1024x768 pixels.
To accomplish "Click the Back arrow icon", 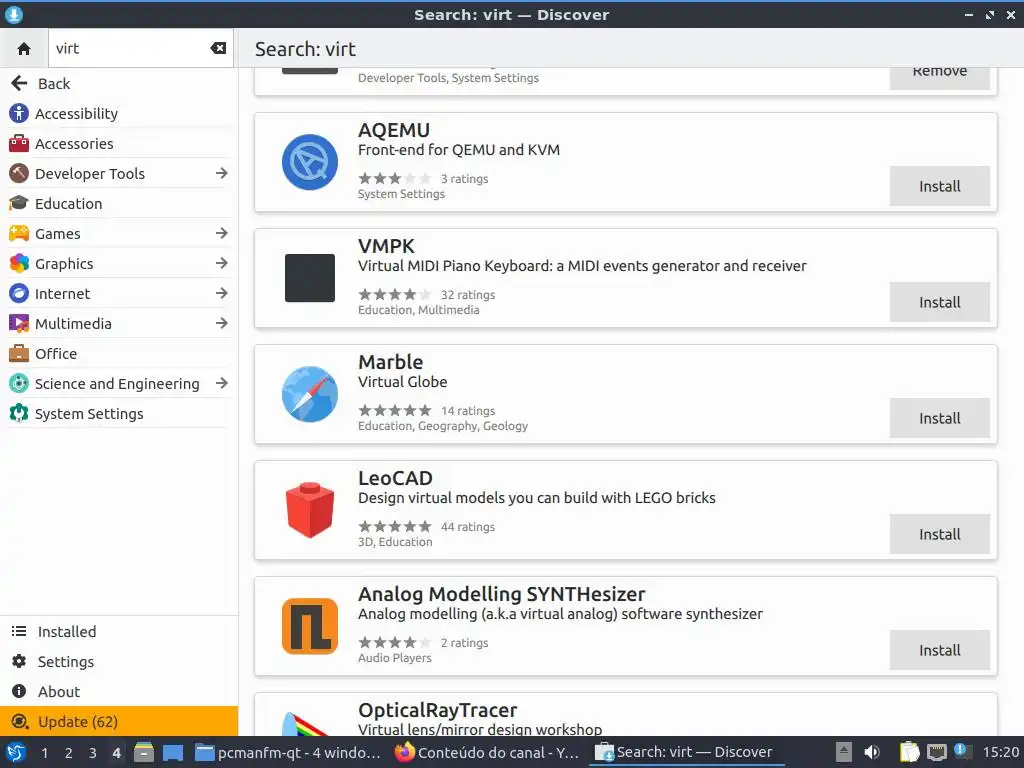I will (20, 83).
